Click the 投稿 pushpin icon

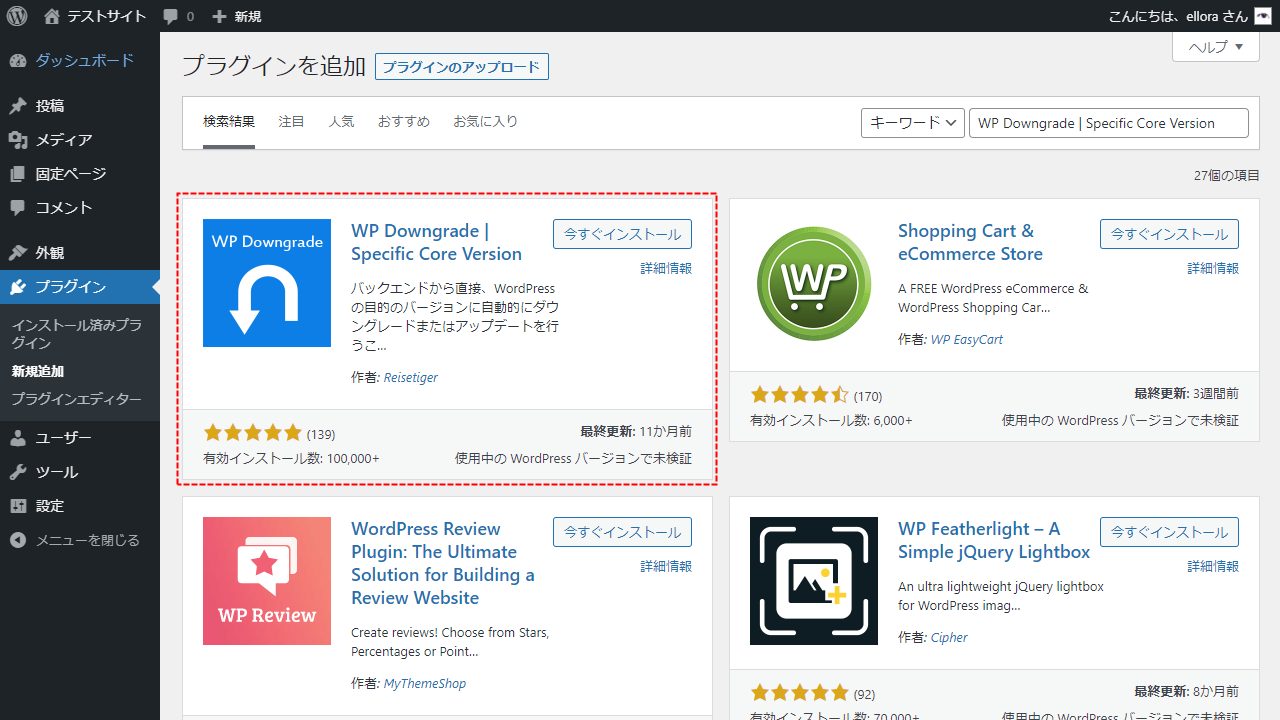[18, 106]
